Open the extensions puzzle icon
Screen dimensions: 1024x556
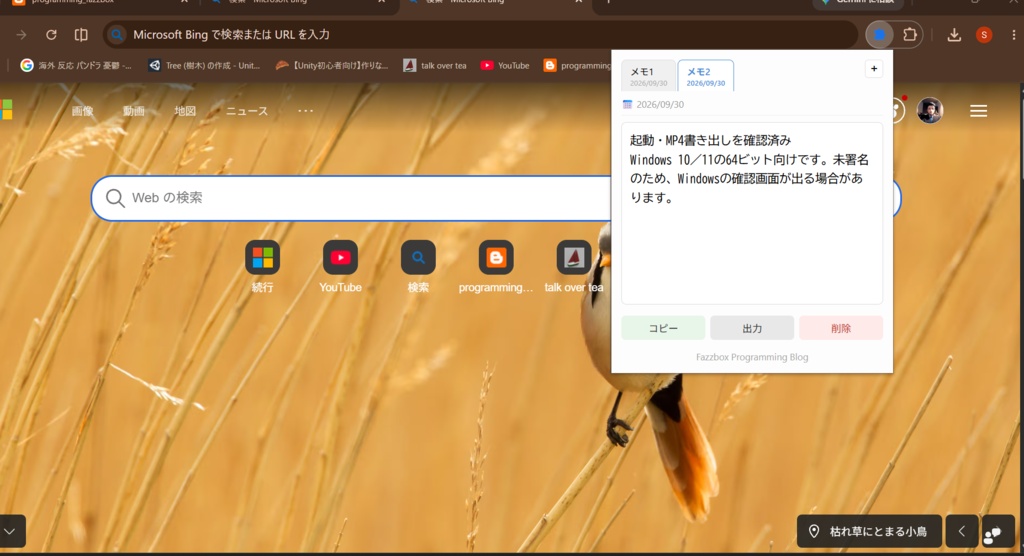point(910,35)
